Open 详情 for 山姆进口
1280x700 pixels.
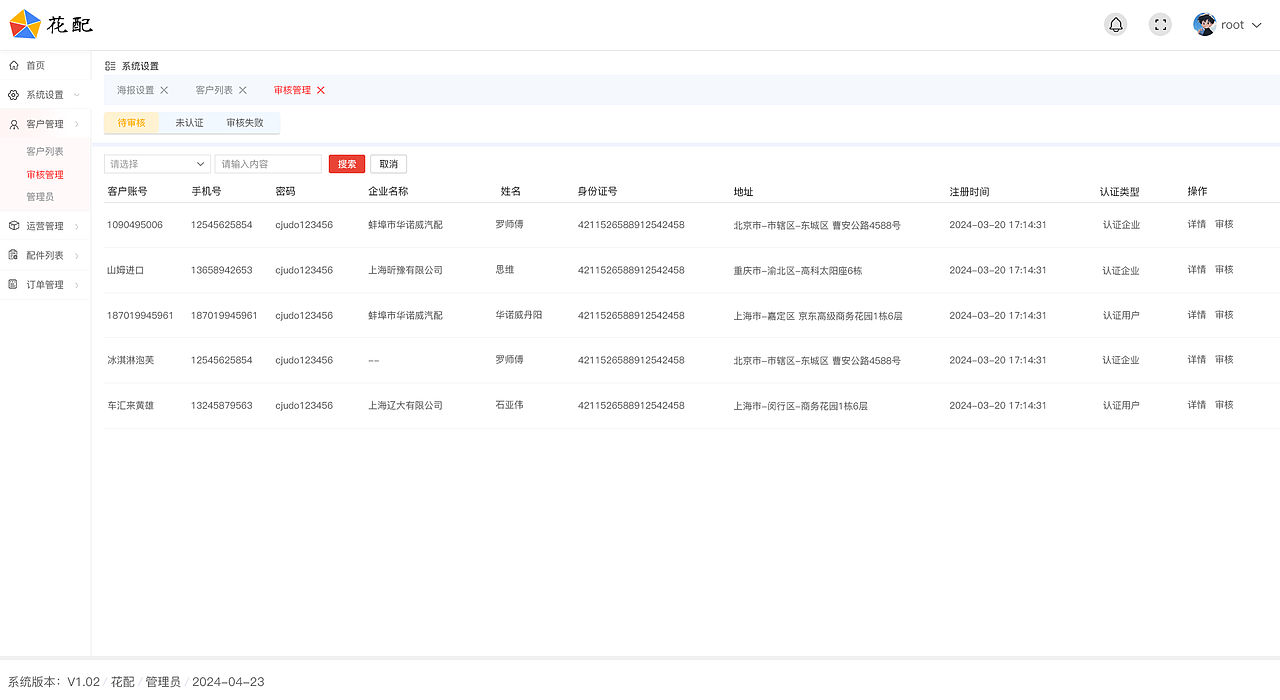click(1197, 270)
